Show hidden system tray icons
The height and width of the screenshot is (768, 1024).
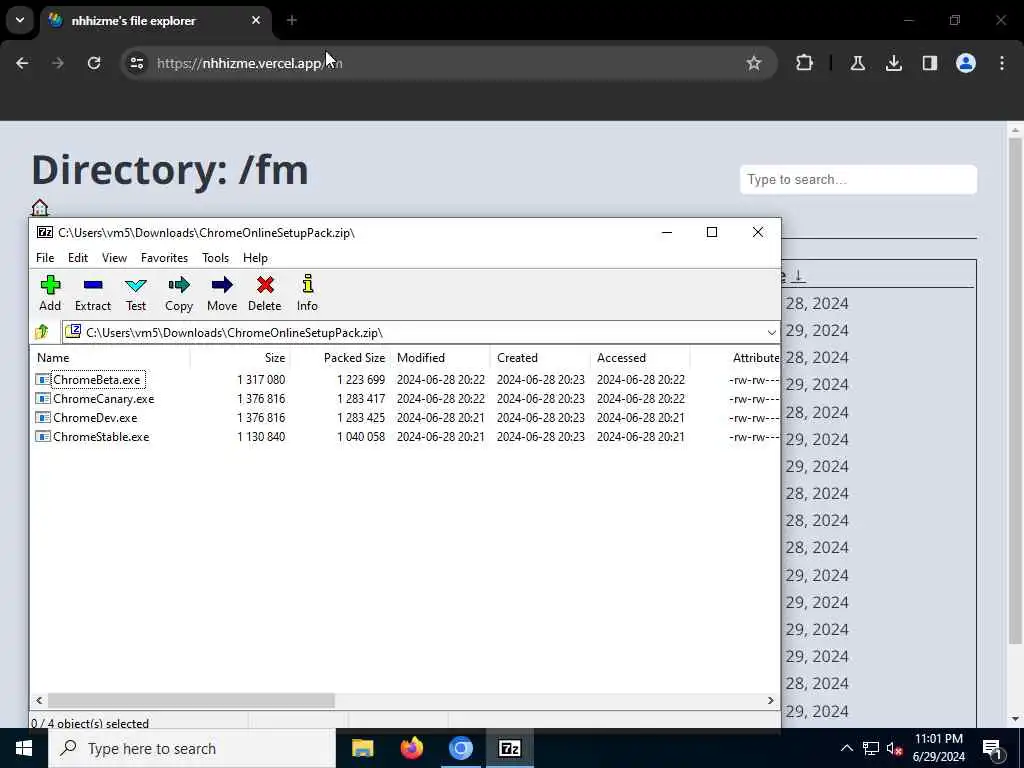click(x=846, y=748)
